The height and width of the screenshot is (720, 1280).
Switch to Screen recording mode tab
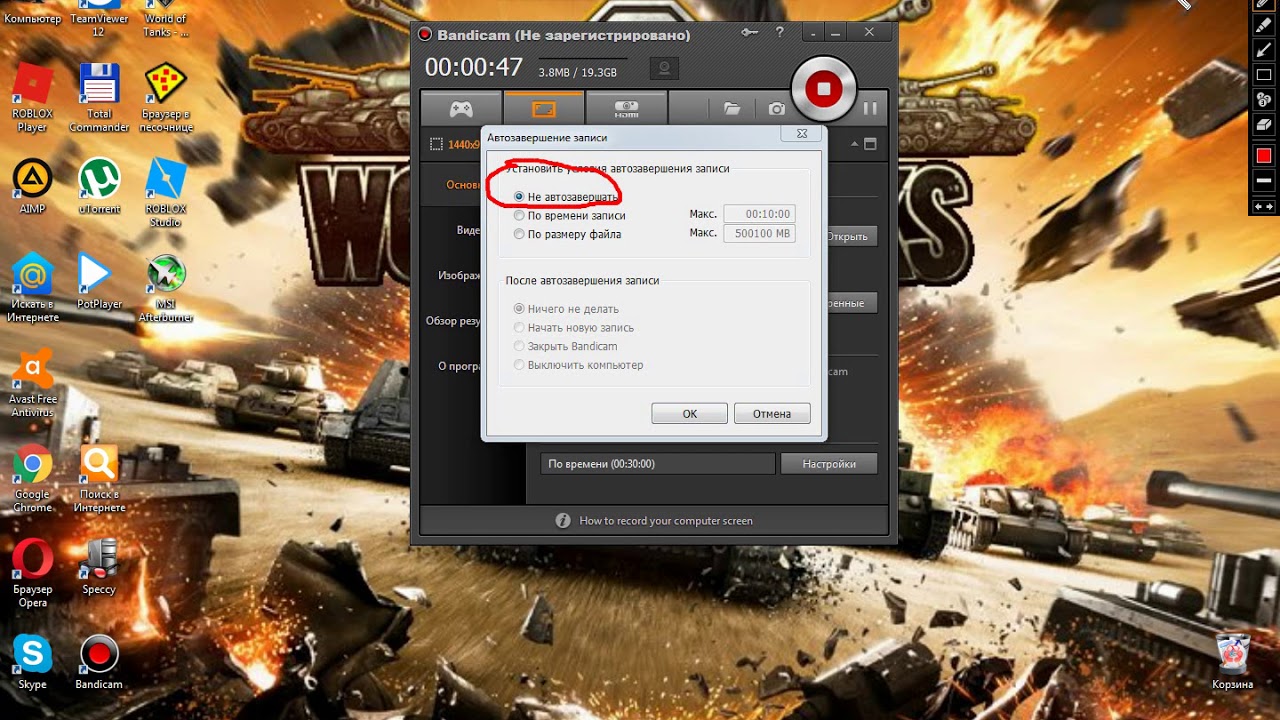pyautogui.click(x=543, y=108)
